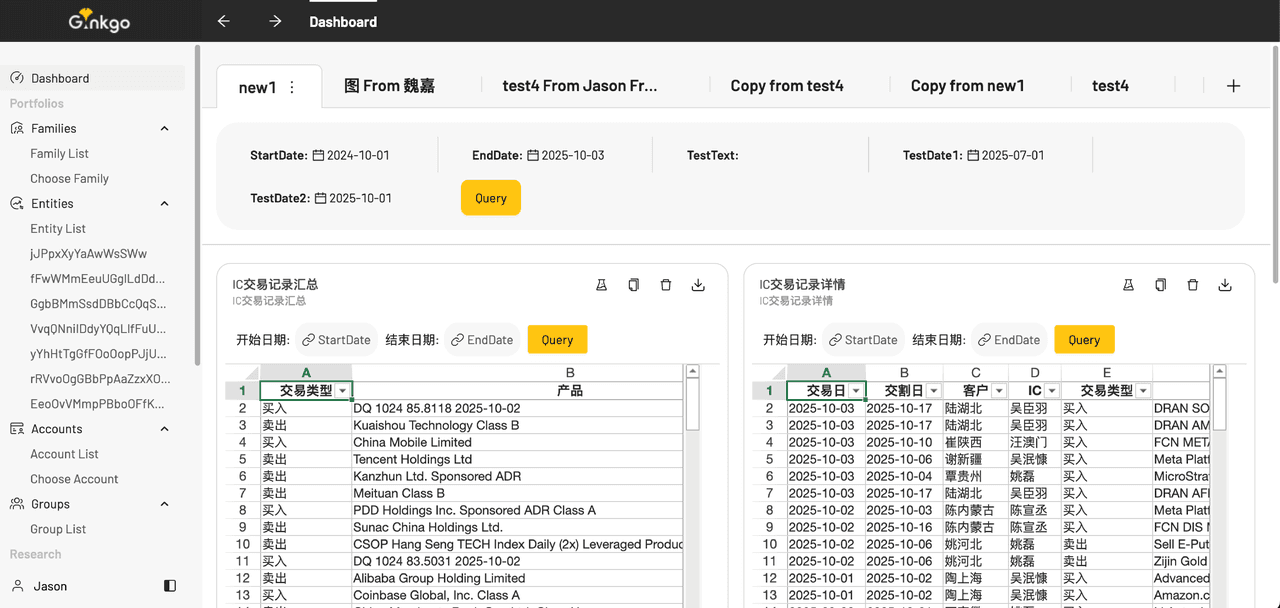This screenshot has height=608, width=1280.
Task: Switch to the test4 From Jason Fr... tab
Action: (x=580, y=86)
